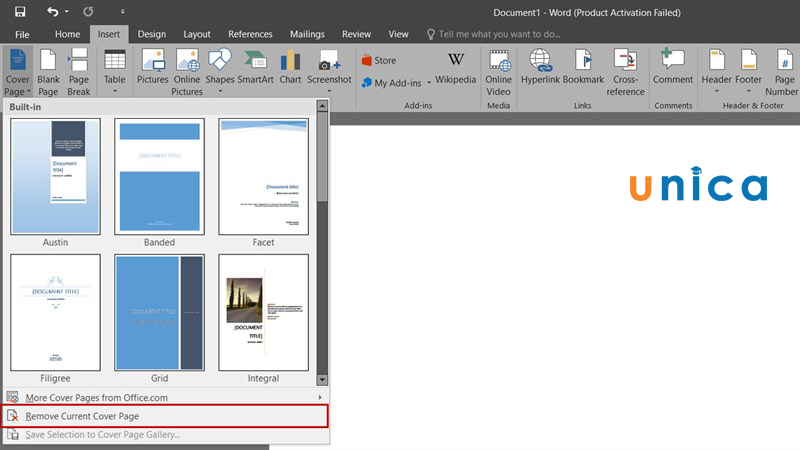Insert a Cross-reference
This screenshot has height=450, width=800.
(x=626, y=71)
